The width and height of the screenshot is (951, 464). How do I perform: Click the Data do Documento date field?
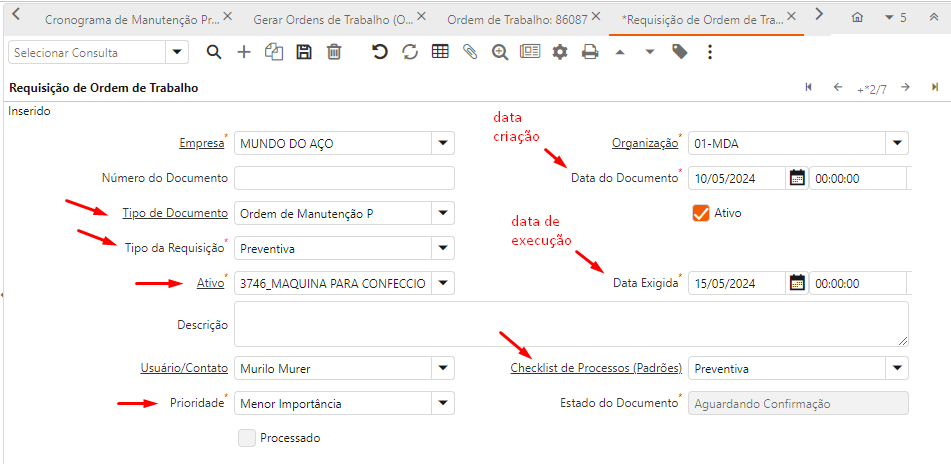(x=738, y=178)
